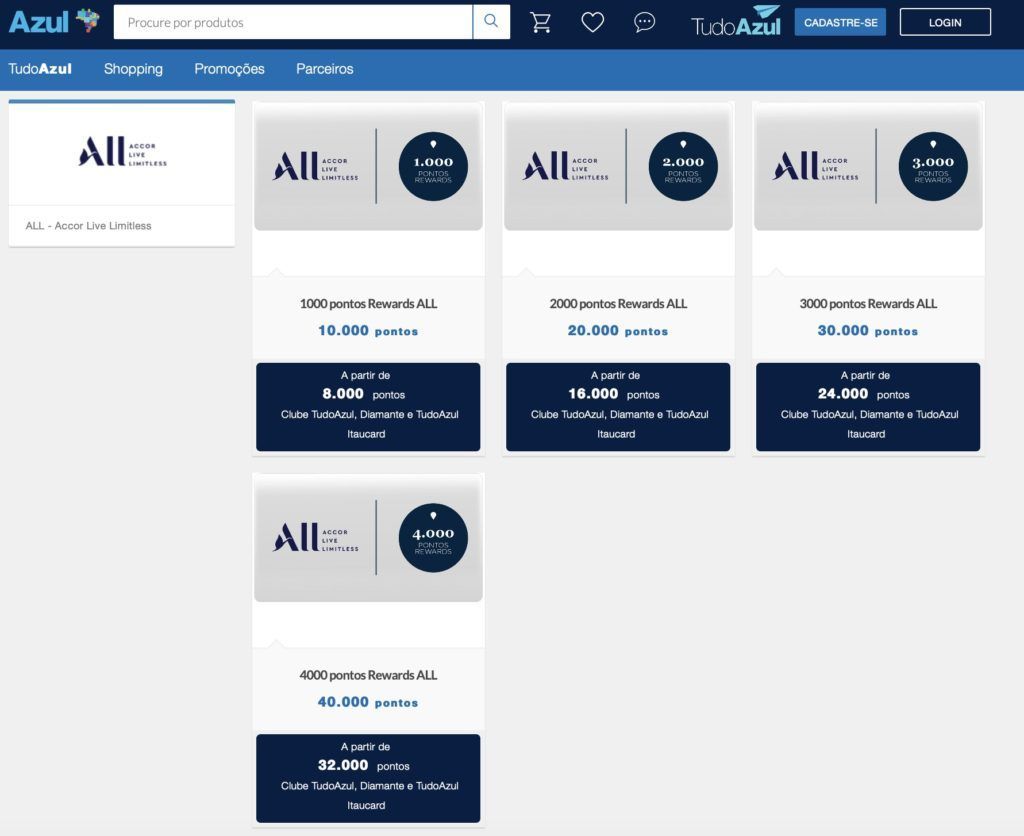
Task: Click the 'A partir de 16.000 pontos' box
Action: click(618, 407)
